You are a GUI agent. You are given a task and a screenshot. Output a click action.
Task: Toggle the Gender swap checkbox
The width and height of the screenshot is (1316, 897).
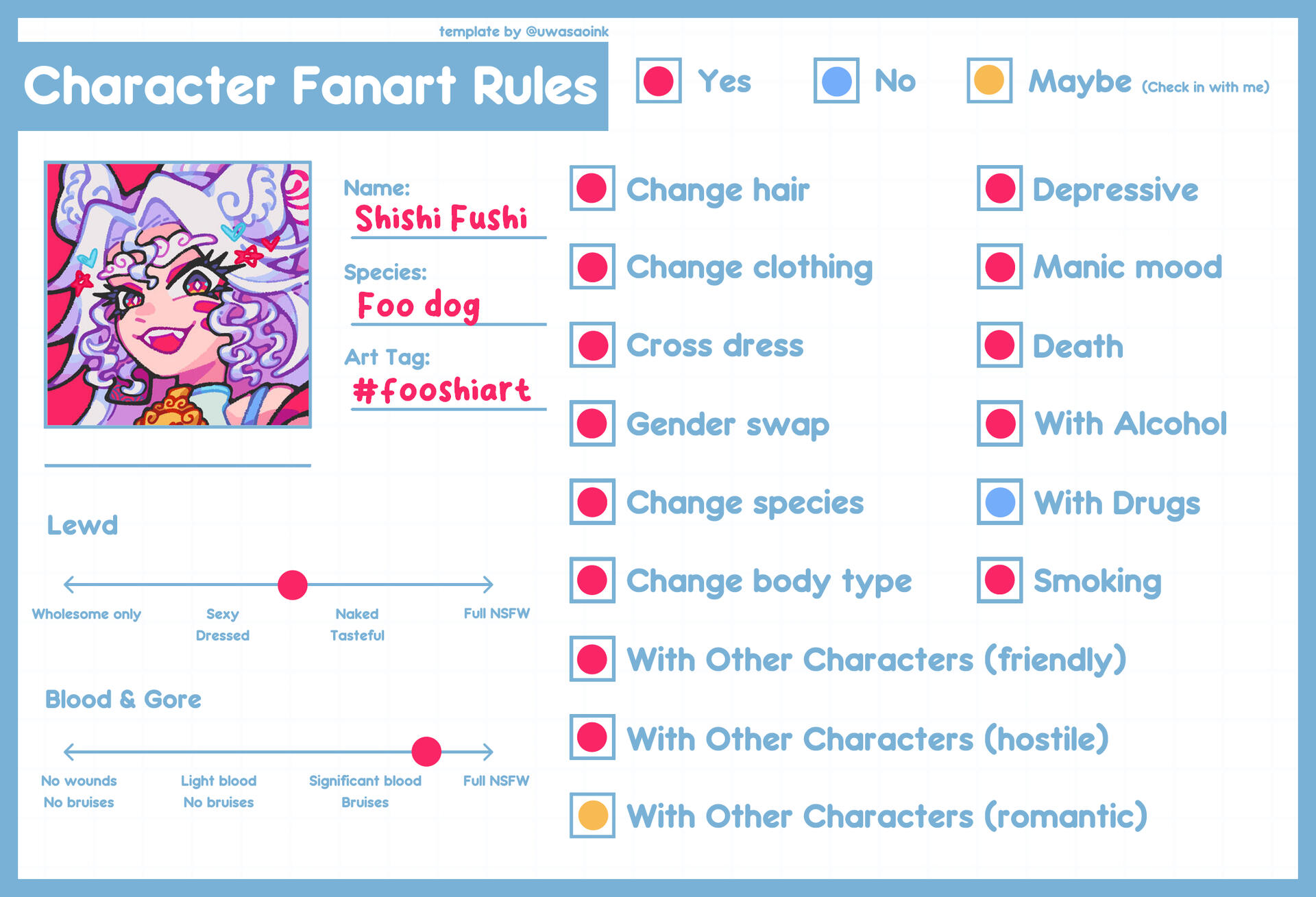(x=592, y=423)
